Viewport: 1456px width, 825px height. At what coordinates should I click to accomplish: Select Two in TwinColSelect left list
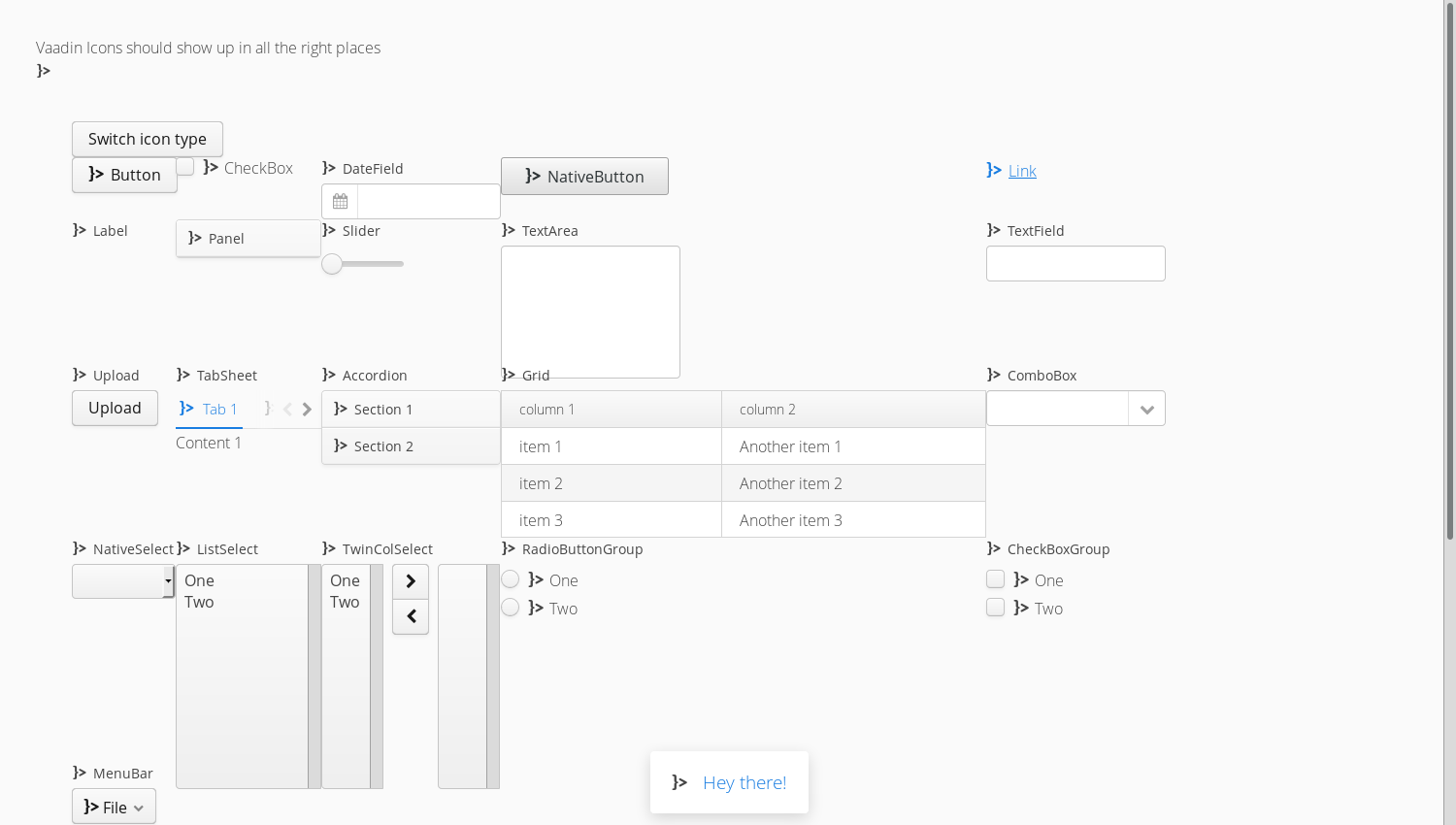[x=346, y=602]
